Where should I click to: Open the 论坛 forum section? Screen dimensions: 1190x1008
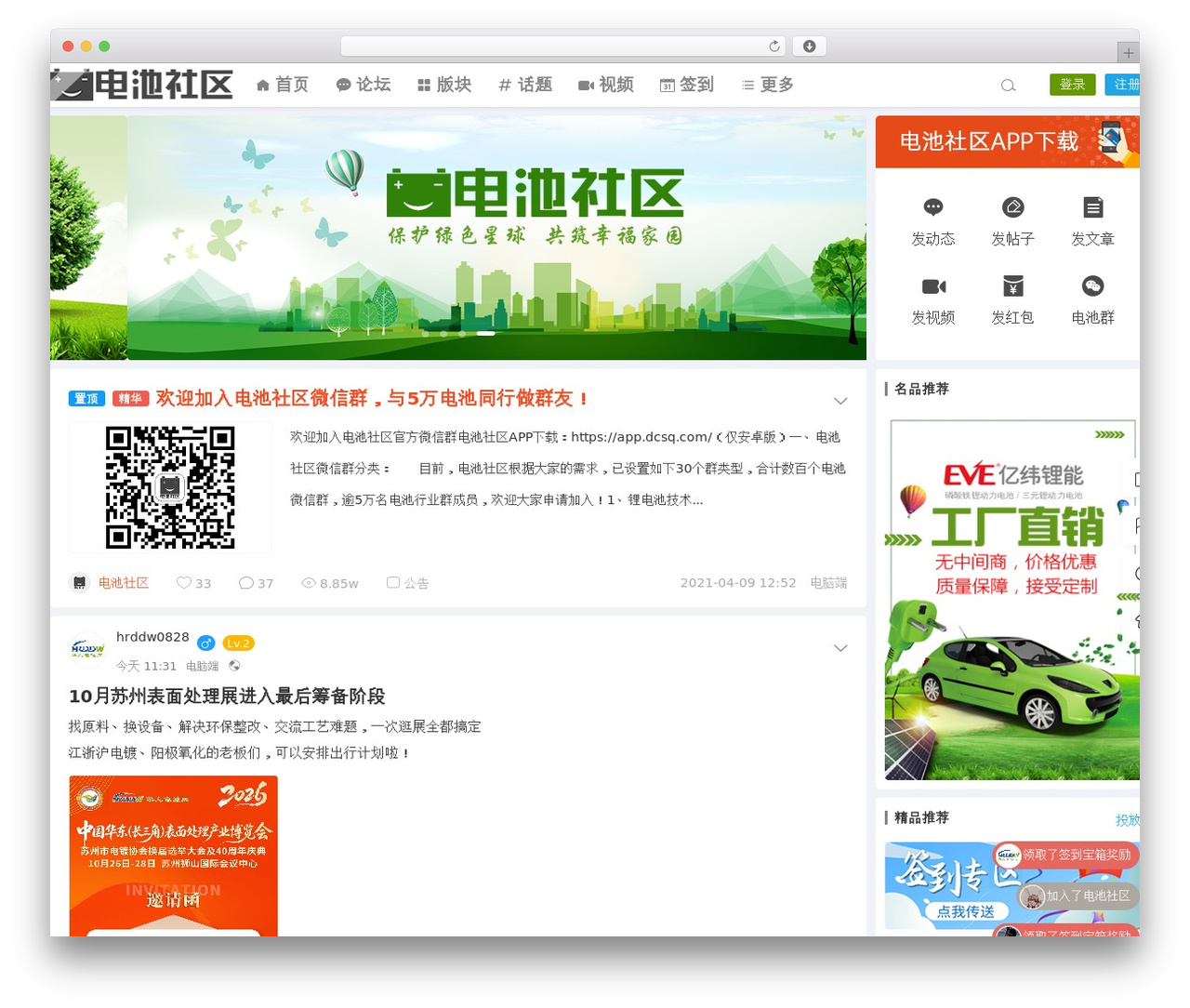click(364, 85)
